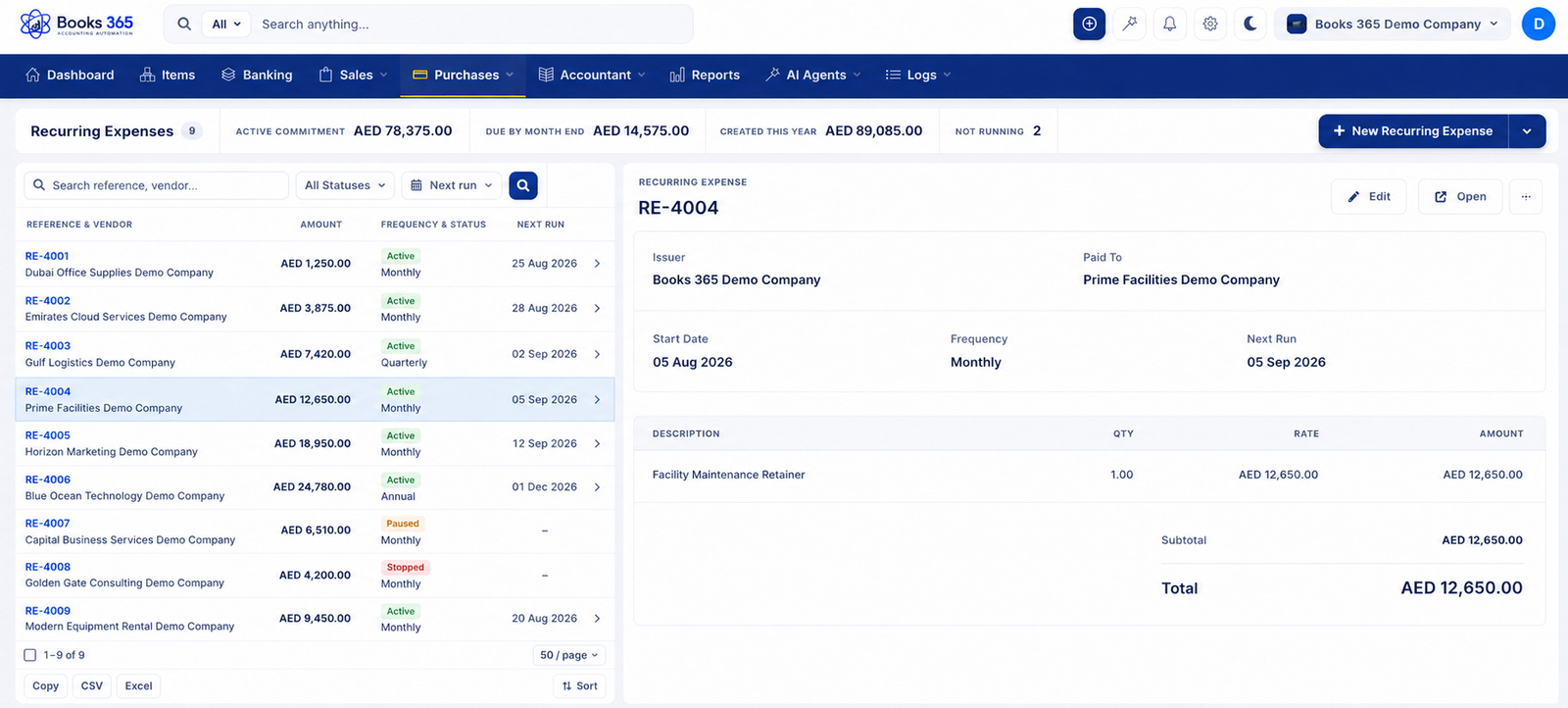Open the Banking menu
This screenshot has width=1568, height=708.
coord(257,76)
